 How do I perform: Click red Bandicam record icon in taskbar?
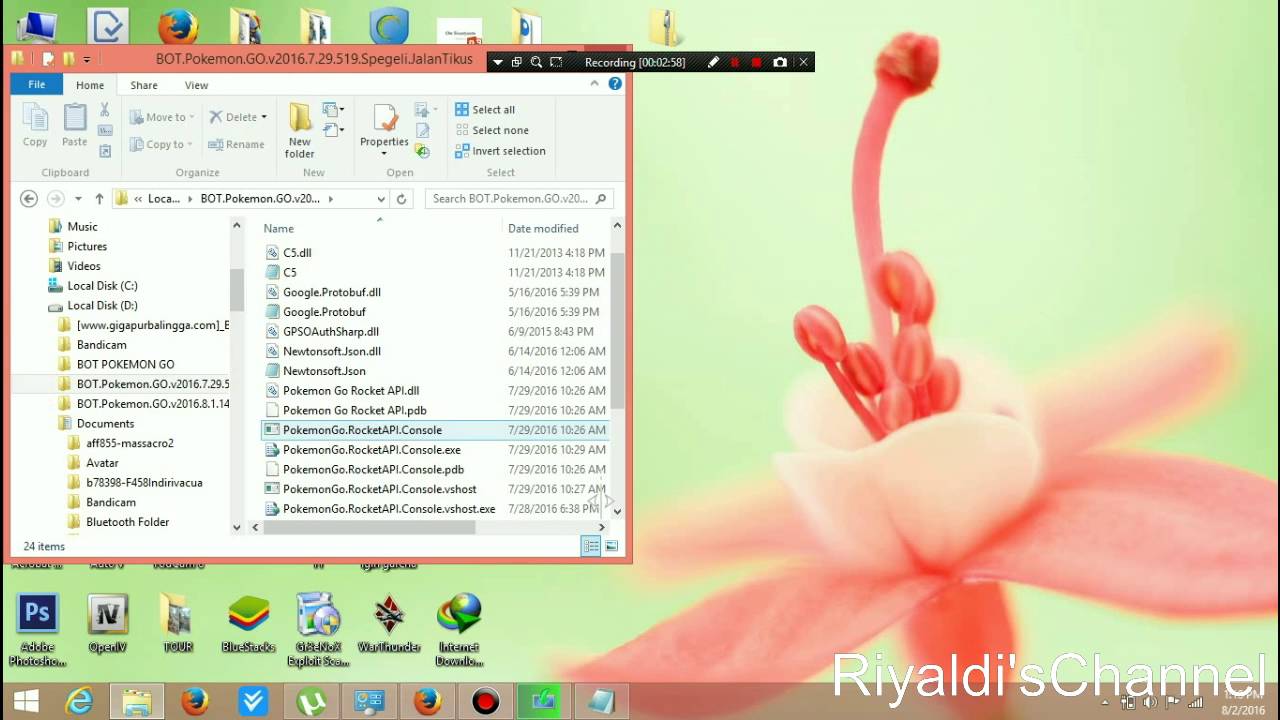click(485, 702)
